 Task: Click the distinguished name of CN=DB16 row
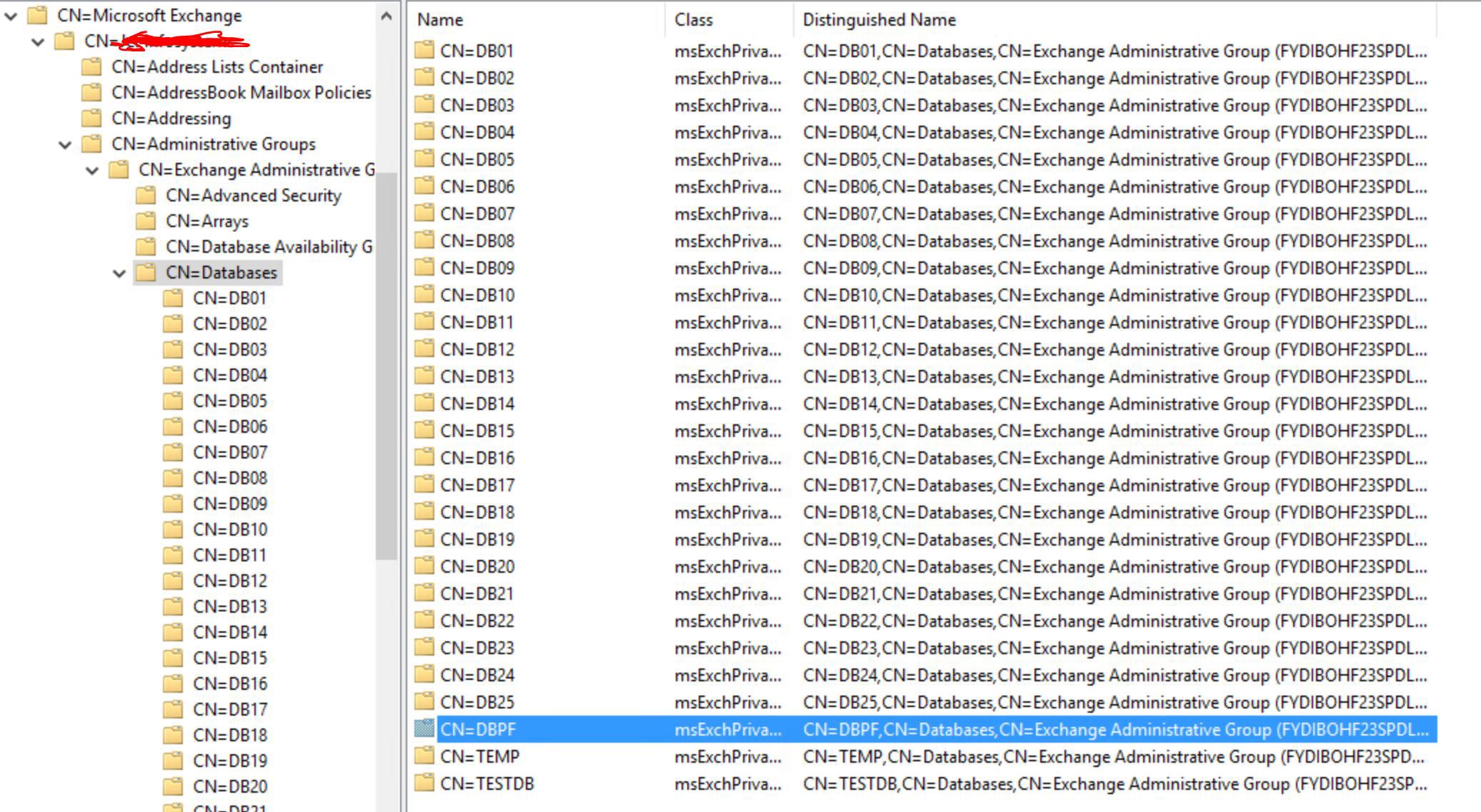[x=1114, y=458]
